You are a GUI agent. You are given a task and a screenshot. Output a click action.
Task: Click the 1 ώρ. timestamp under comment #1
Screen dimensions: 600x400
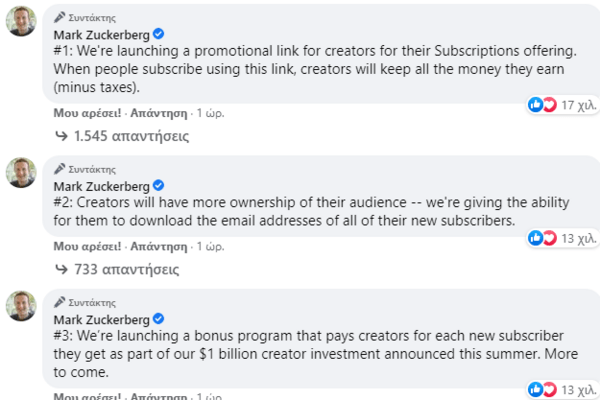(x=210, y=112)
